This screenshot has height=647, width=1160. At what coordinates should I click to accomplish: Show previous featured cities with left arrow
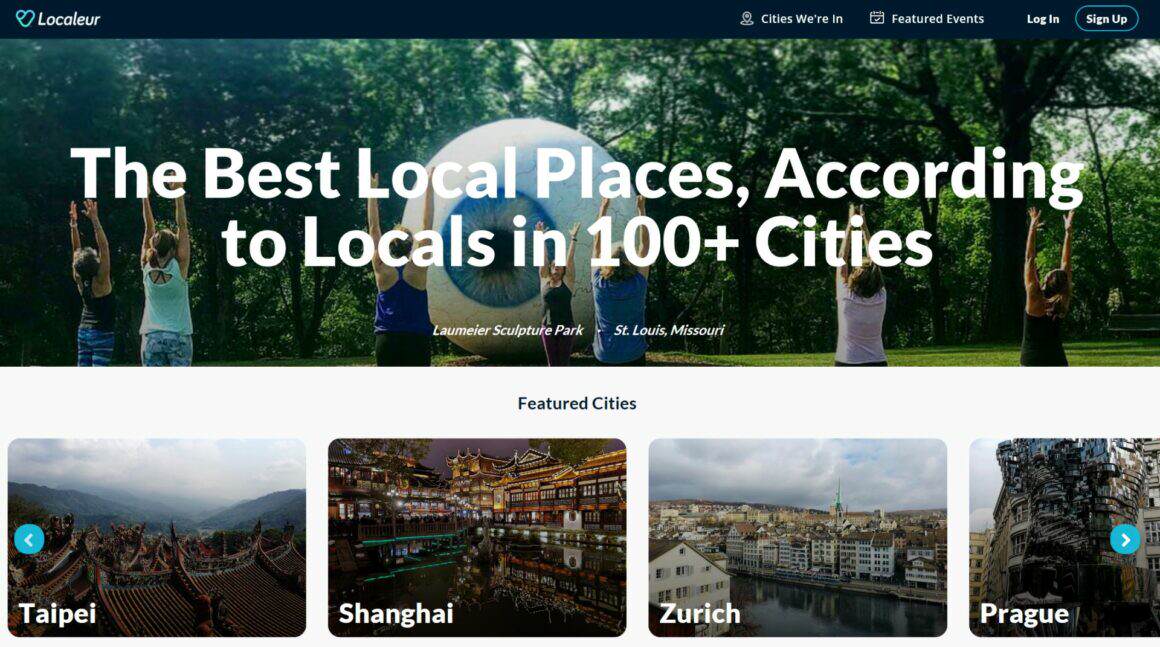tap(29, 540)
